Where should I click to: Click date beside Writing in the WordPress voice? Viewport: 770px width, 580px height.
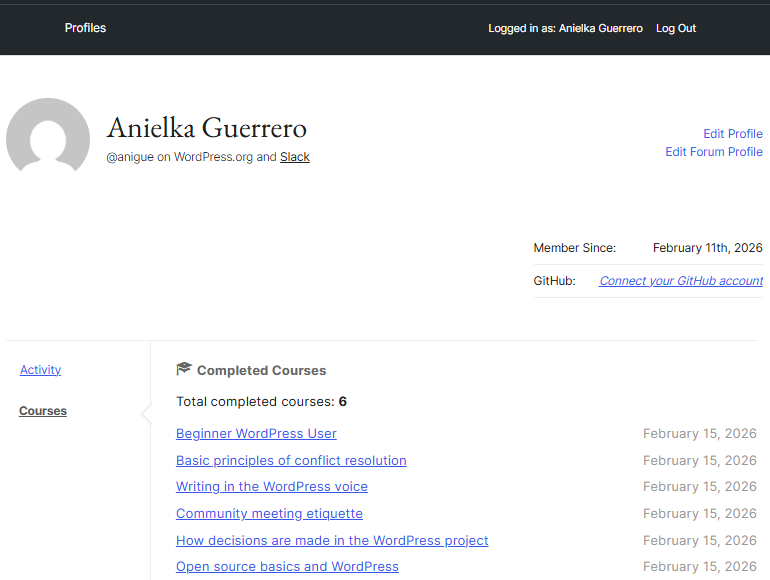(700, 486)
